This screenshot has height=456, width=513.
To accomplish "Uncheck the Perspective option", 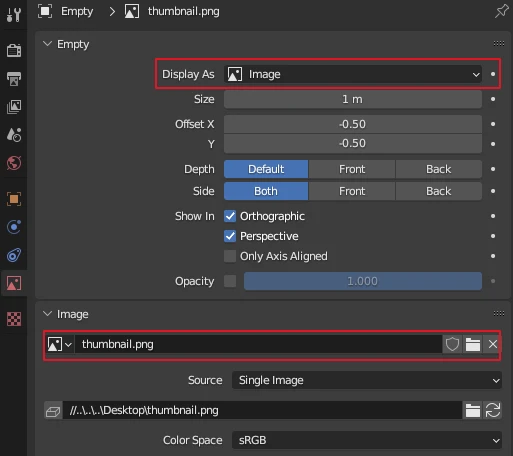I will point(230,236).
